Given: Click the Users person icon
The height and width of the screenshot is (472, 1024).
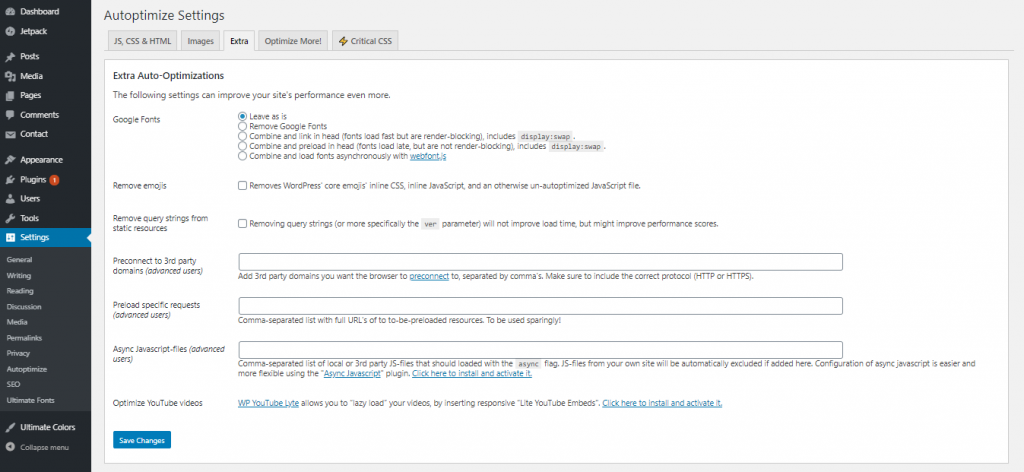Looking at the screenshot, I should click(x=10, y=198).
